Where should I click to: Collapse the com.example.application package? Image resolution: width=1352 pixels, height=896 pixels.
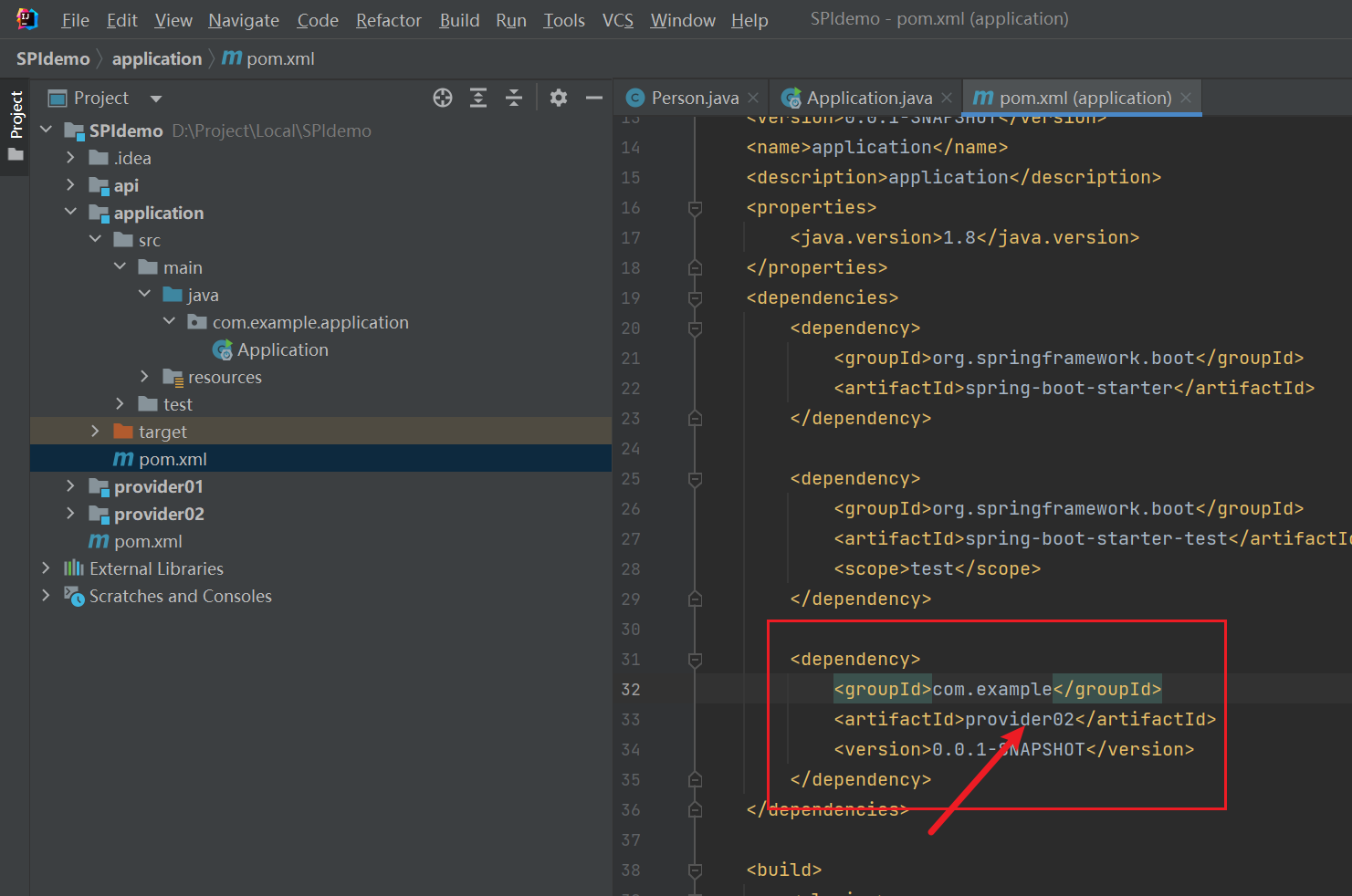[x=170, y=322]
